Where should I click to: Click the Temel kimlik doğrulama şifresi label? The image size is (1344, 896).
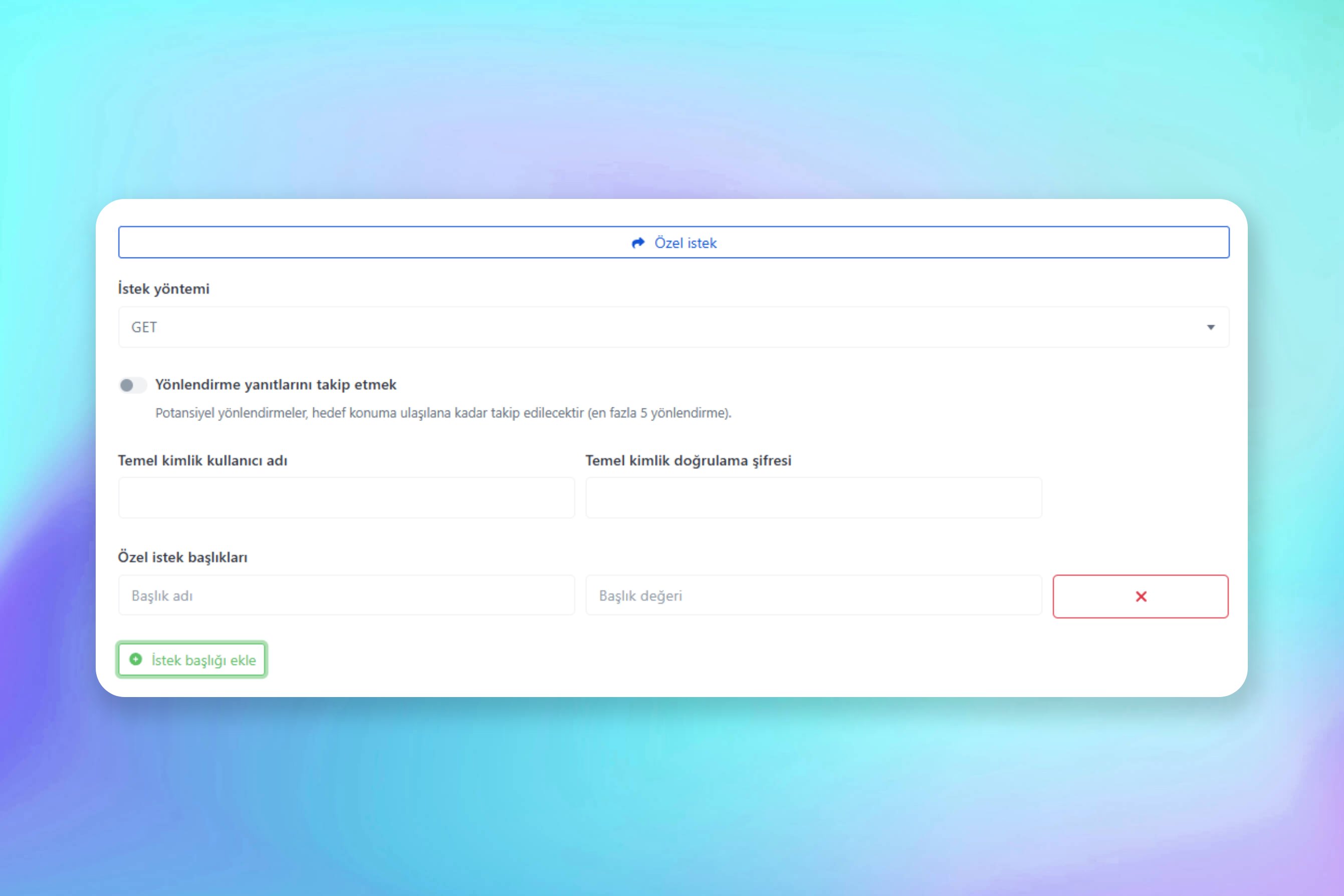[x=688, y=461]
